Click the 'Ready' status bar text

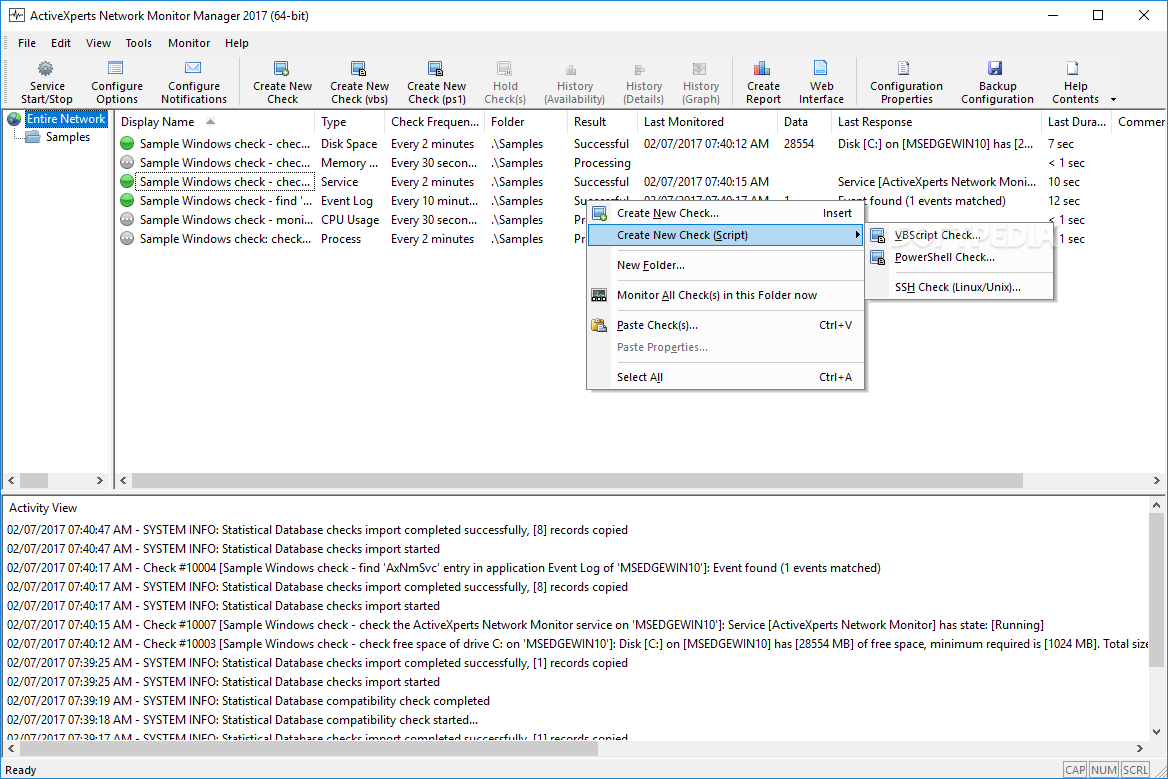coord(20,770)
